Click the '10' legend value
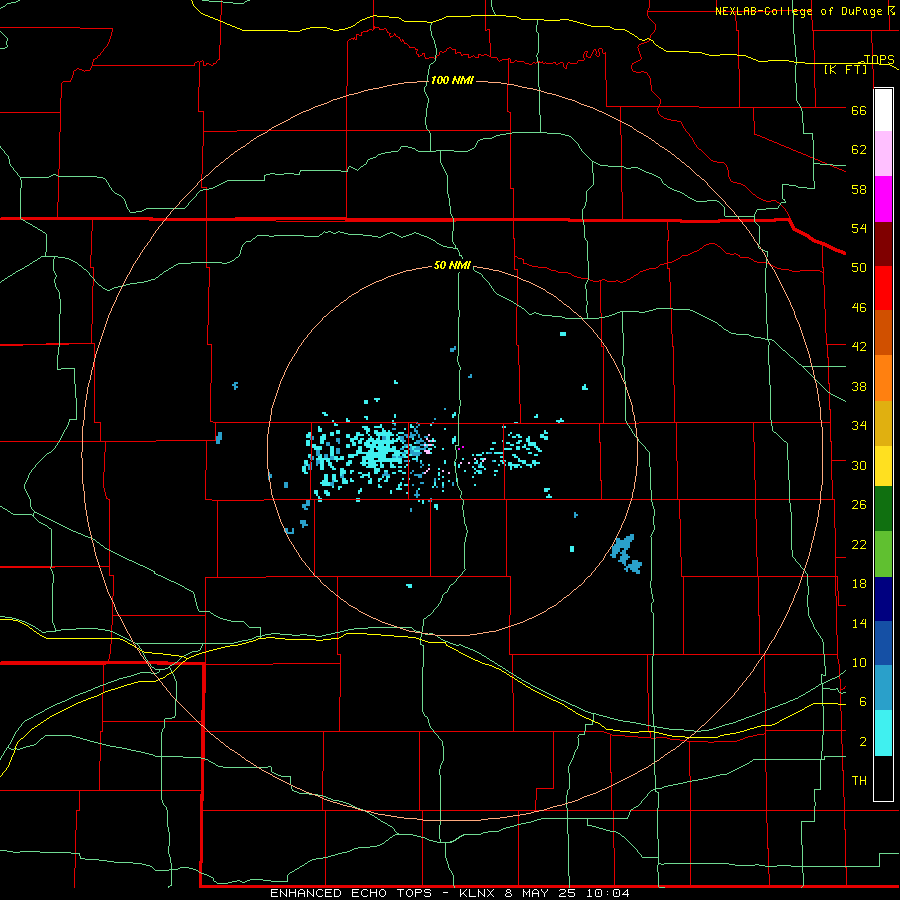900x900 pixels. tap(859, 663)
